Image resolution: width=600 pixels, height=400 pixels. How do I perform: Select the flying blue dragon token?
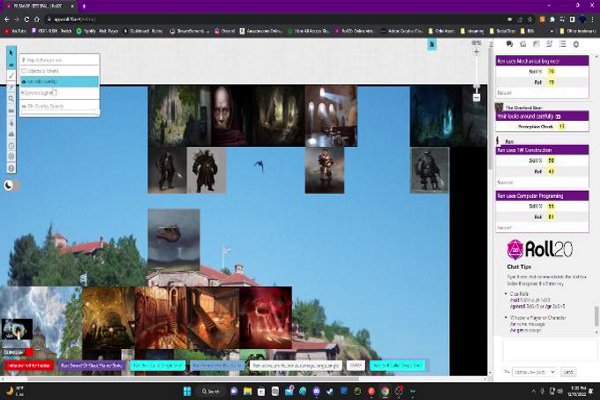(259, 165)
